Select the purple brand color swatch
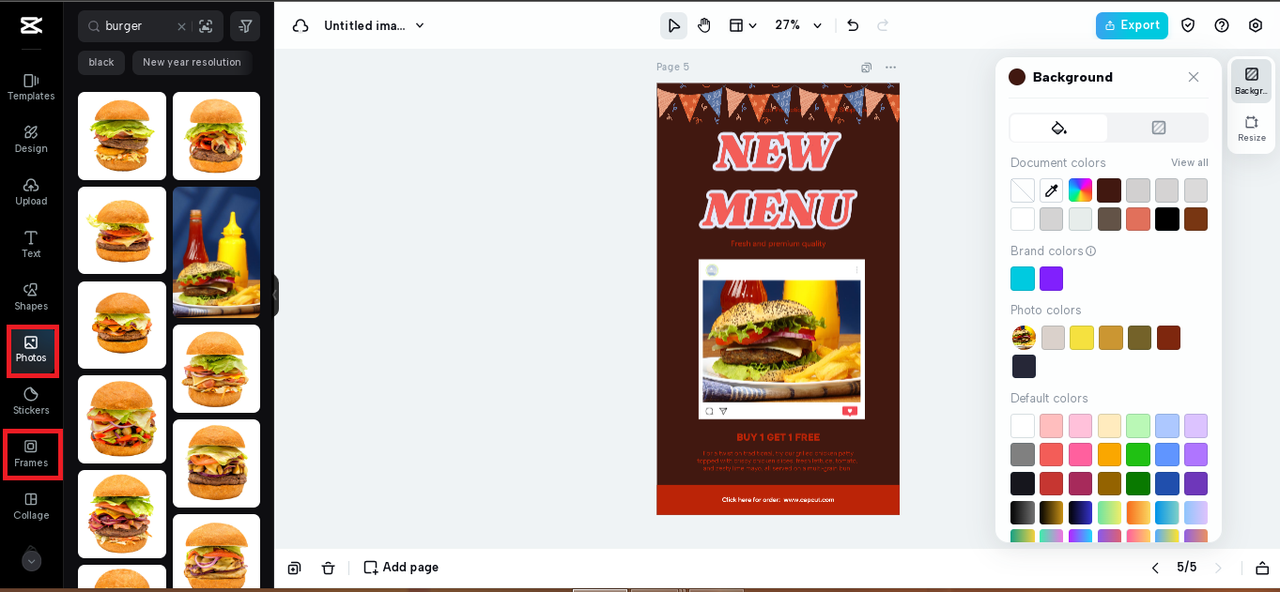The image size is (1280, 592). point(1051,279)
